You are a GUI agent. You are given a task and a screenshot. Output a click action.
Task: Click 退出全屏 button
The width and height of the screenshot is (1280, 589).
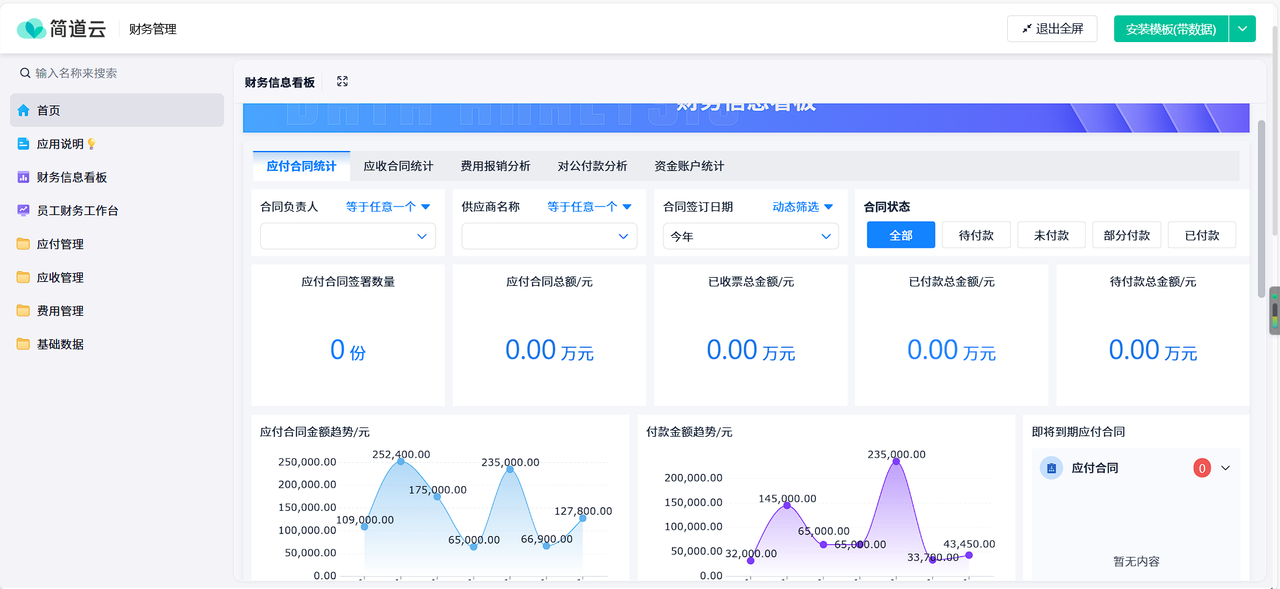[1052, 29]
